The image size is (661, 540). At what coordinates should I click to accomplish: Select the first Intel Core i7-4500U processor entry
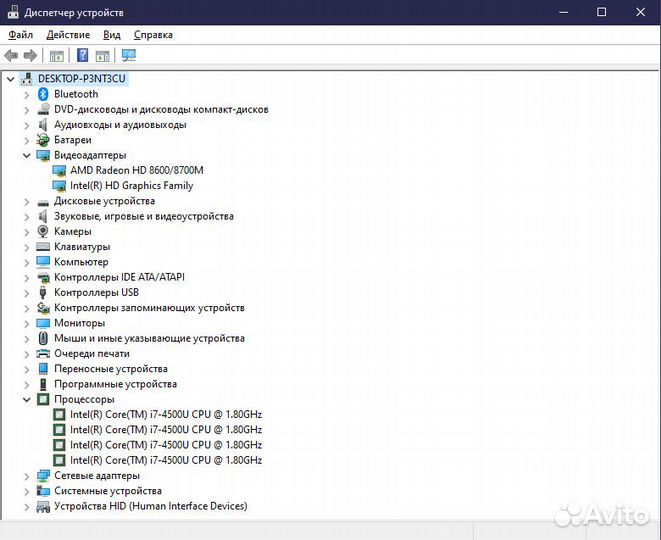click(x=166, y=414)
